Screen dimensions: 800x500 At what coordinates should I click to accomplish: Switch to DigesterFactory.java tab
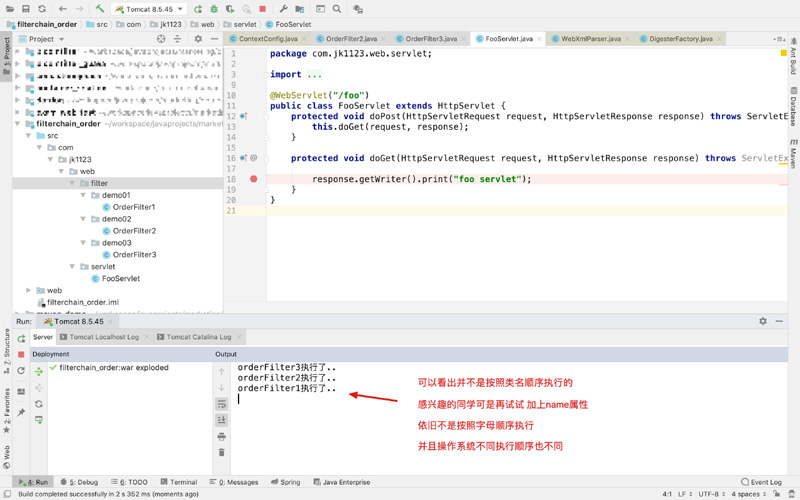(x=681, y=39)
